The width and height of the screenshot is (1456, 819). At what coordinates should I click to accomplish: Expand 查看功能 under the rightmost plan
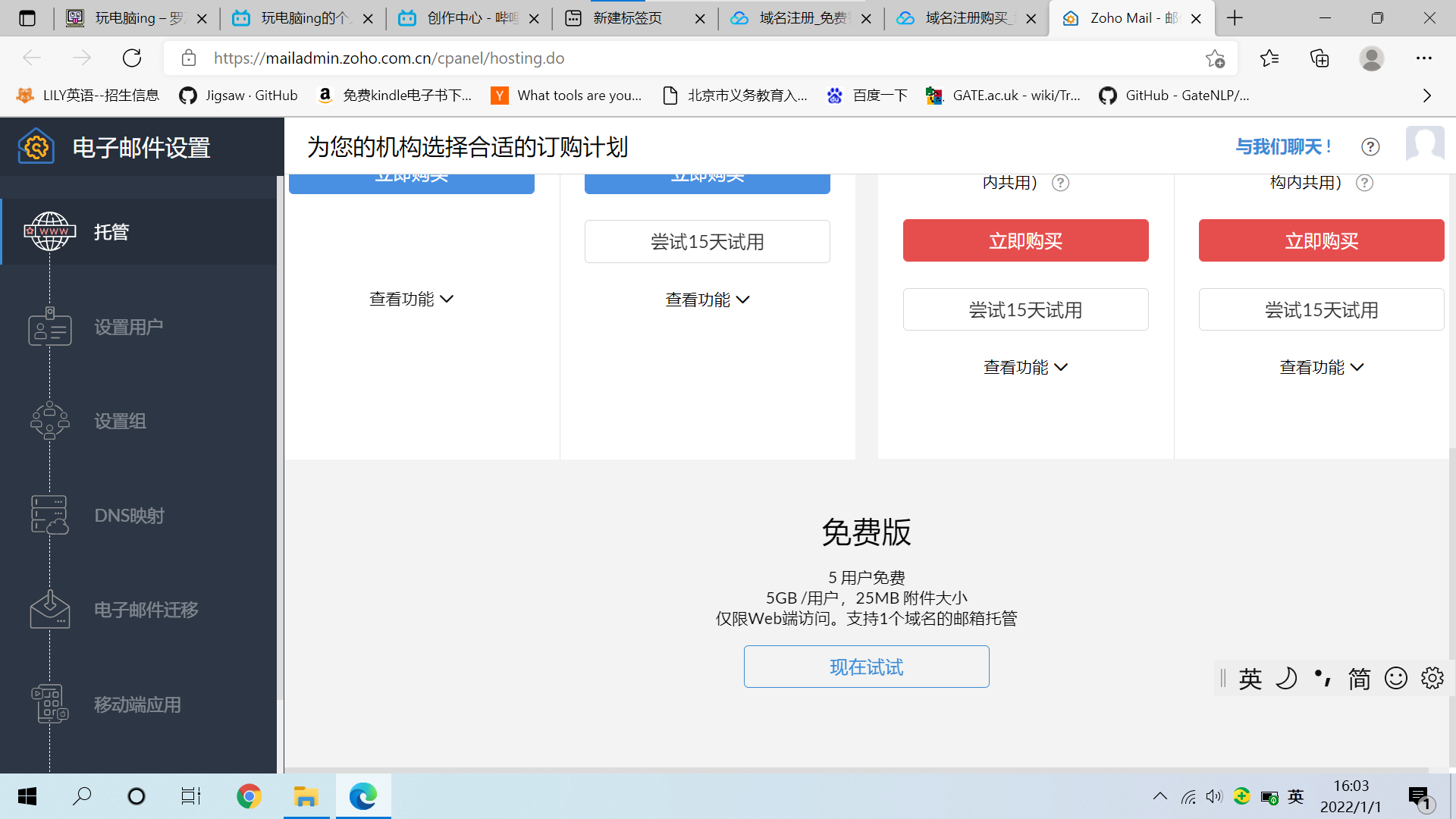coord(1321,367)
